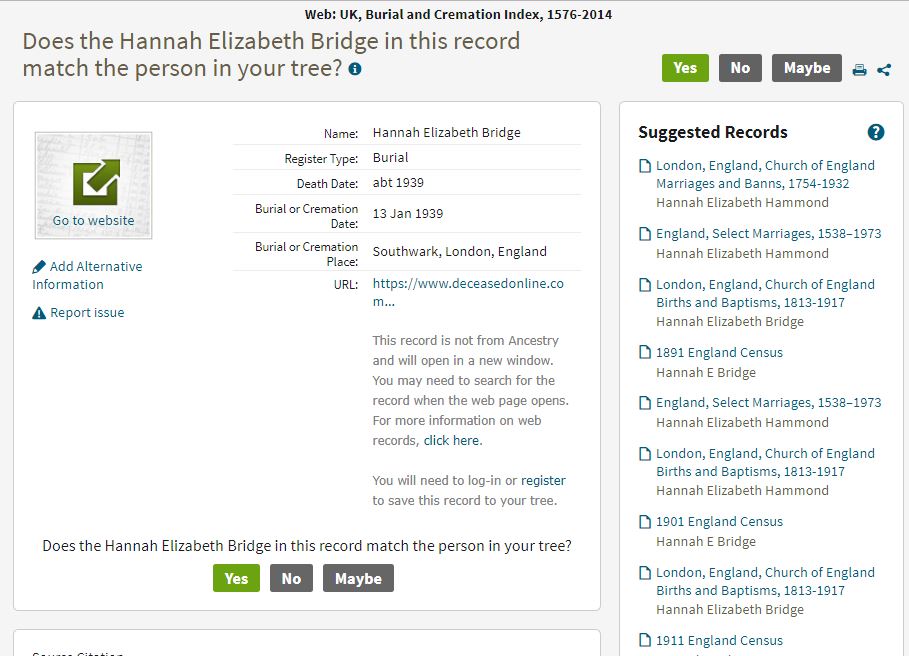
Task: Click the warning triangle icon for Report issue
Action: [39, 313]
